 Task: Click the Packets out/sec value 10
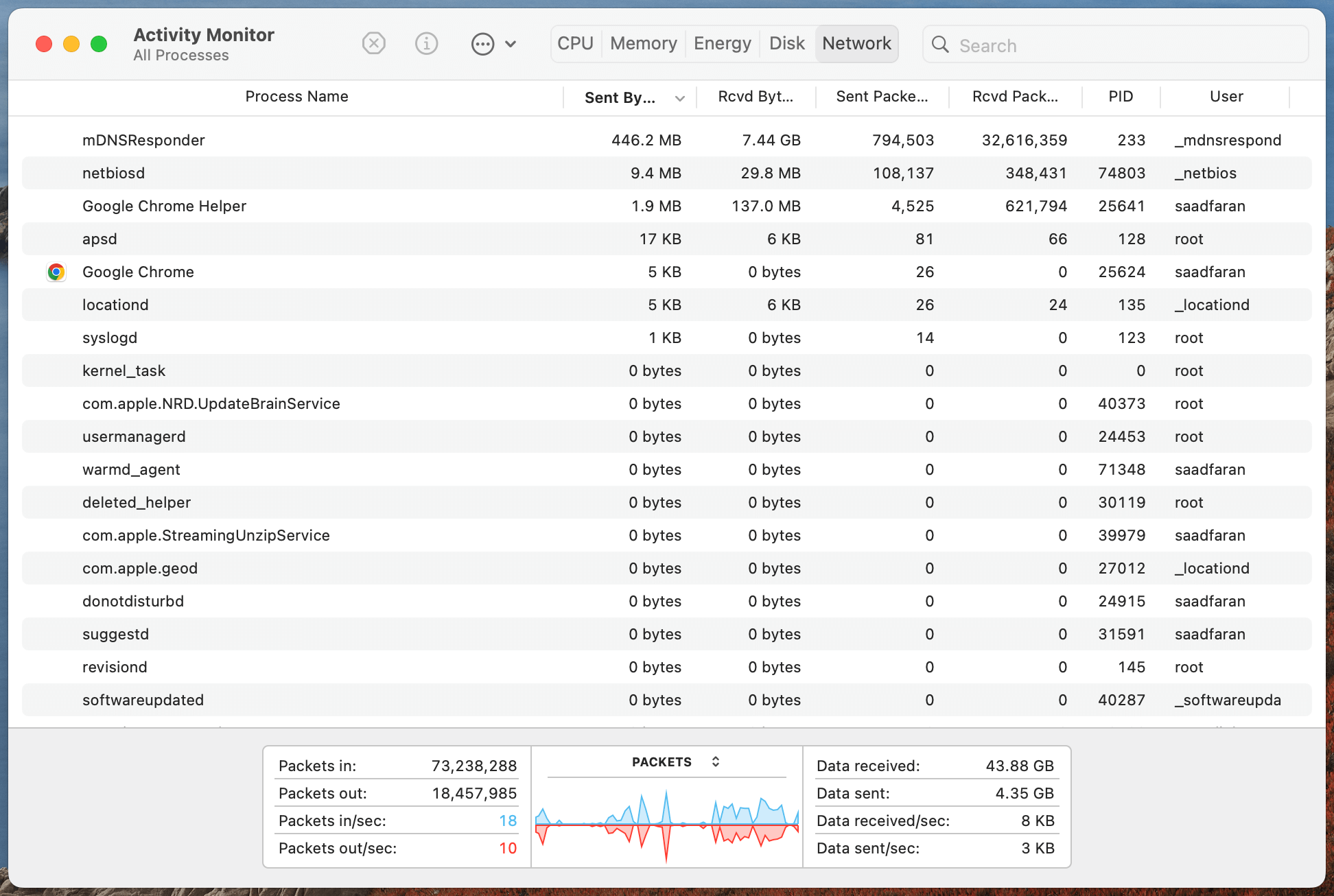tap(508, 848)
